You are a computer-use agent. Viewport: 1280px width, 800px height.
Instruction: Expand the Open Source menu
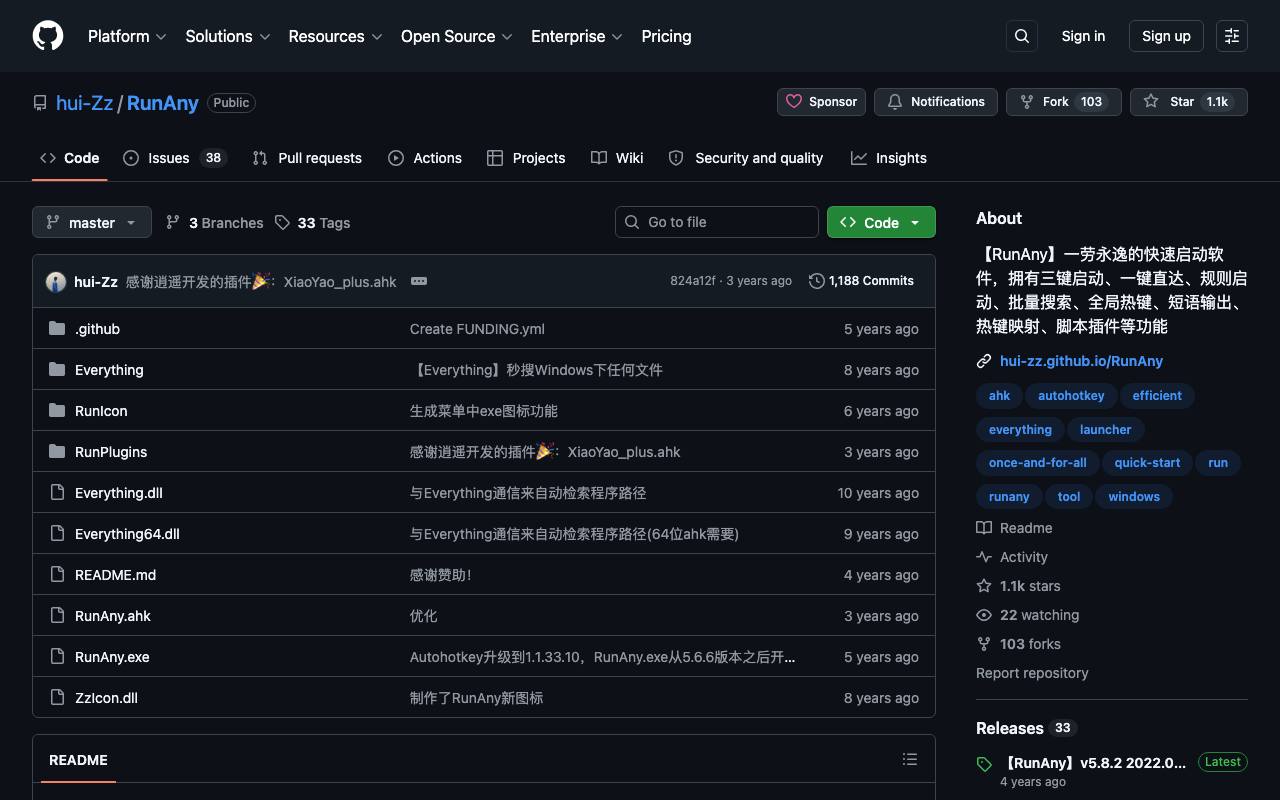click(457, 36)
